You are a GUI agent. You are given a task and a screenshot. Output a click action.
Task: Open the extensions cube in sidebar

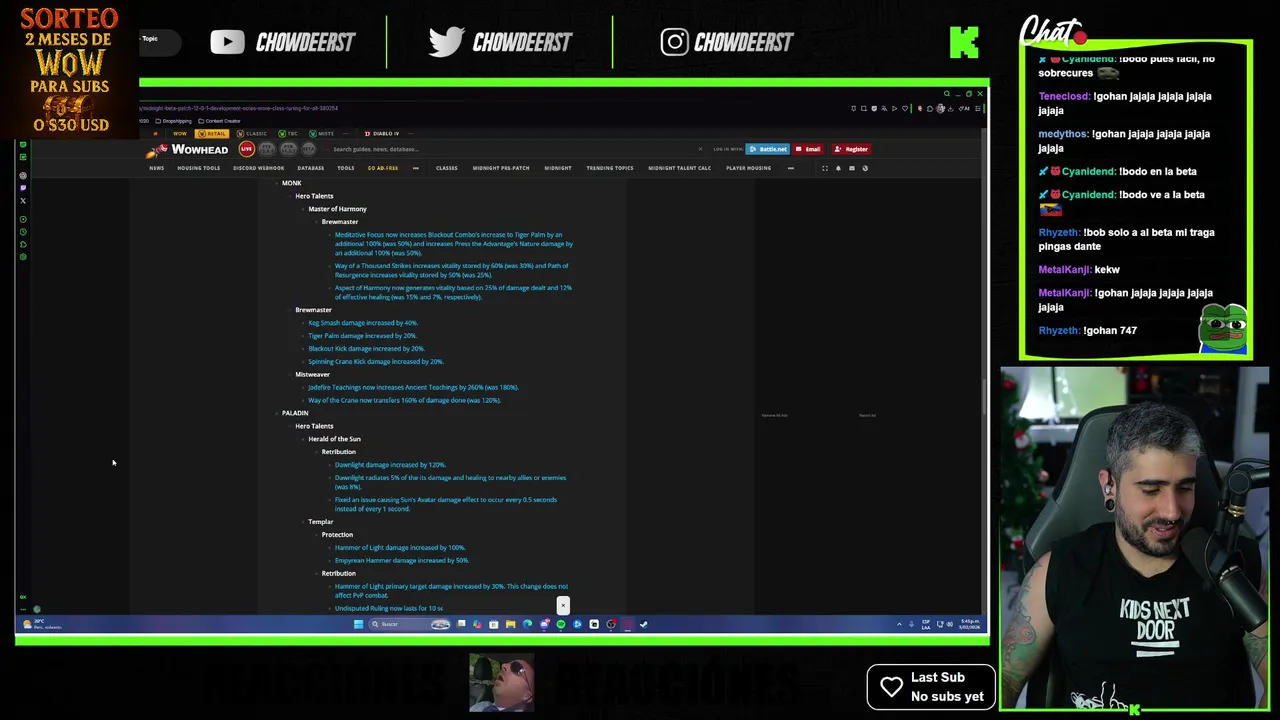tap(23, 244)
